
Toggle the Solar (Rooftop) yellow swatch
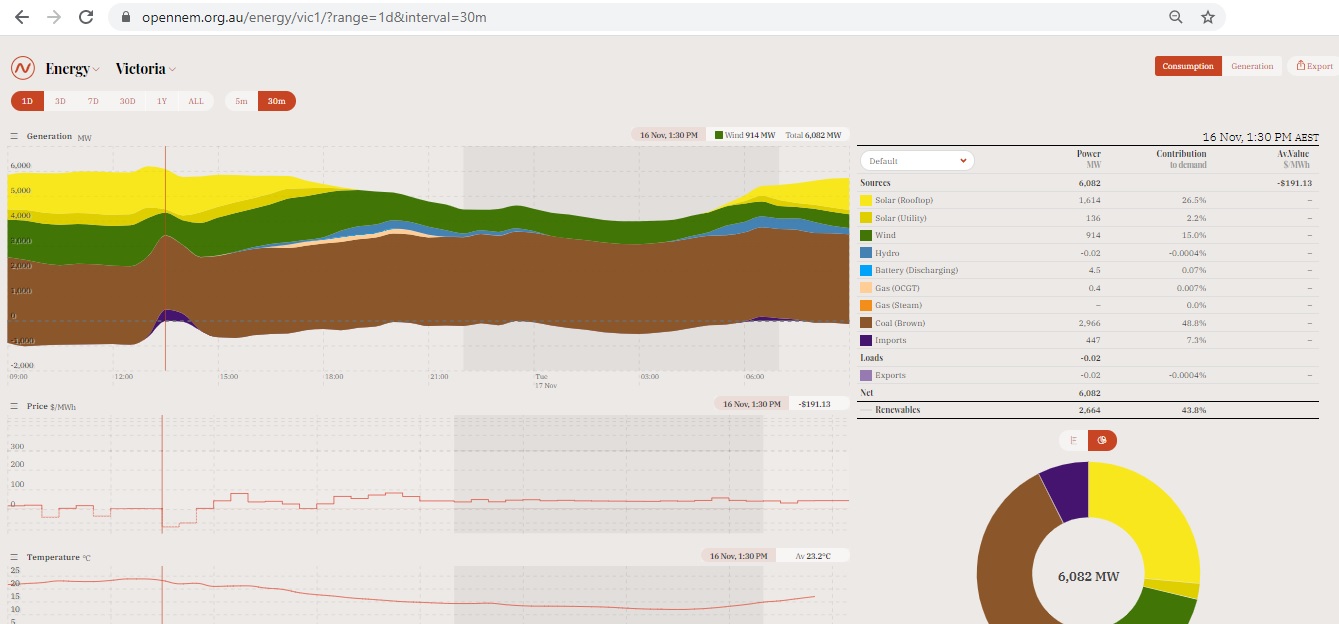[866, 201]
